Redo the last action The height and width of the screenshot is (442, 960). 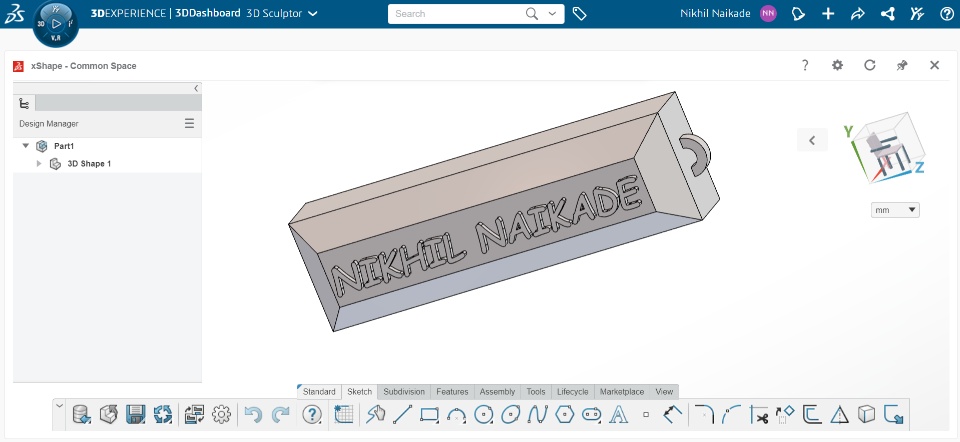pos(280,414)
